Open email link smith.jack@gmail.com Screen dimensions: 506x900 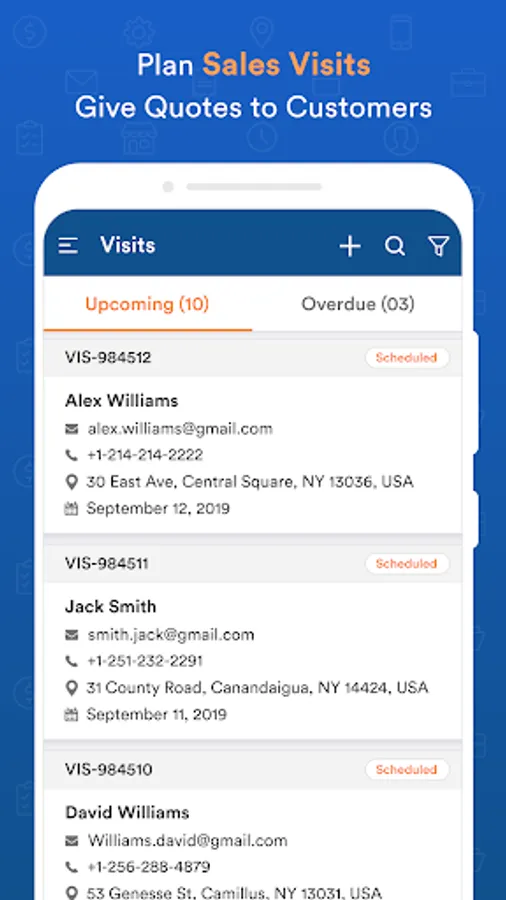[x=171, y=635]
